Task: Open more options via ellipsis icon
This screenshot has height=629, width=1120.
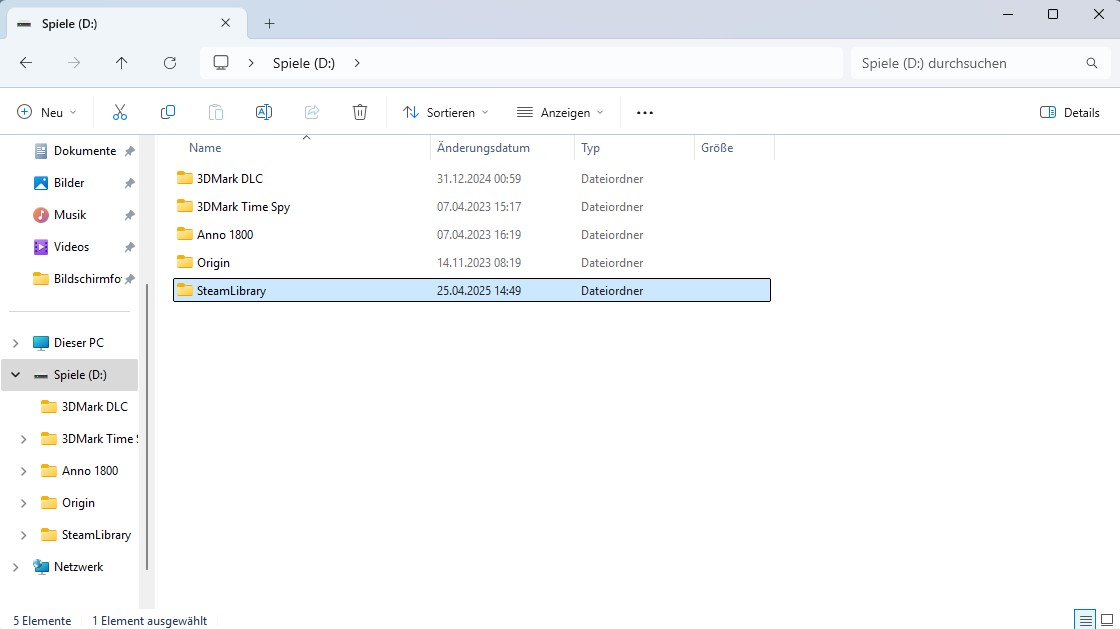Action: coord(644,112)
